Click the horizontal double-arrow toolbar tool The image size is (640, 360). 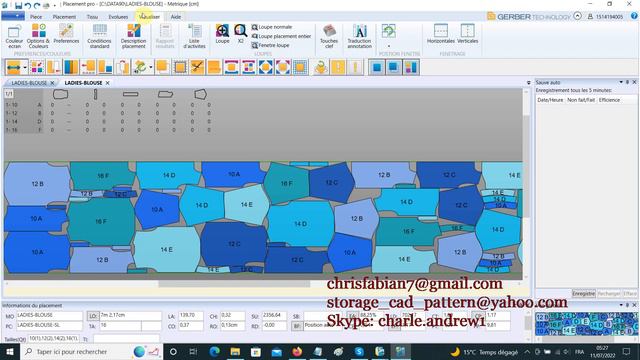point(13,67)
